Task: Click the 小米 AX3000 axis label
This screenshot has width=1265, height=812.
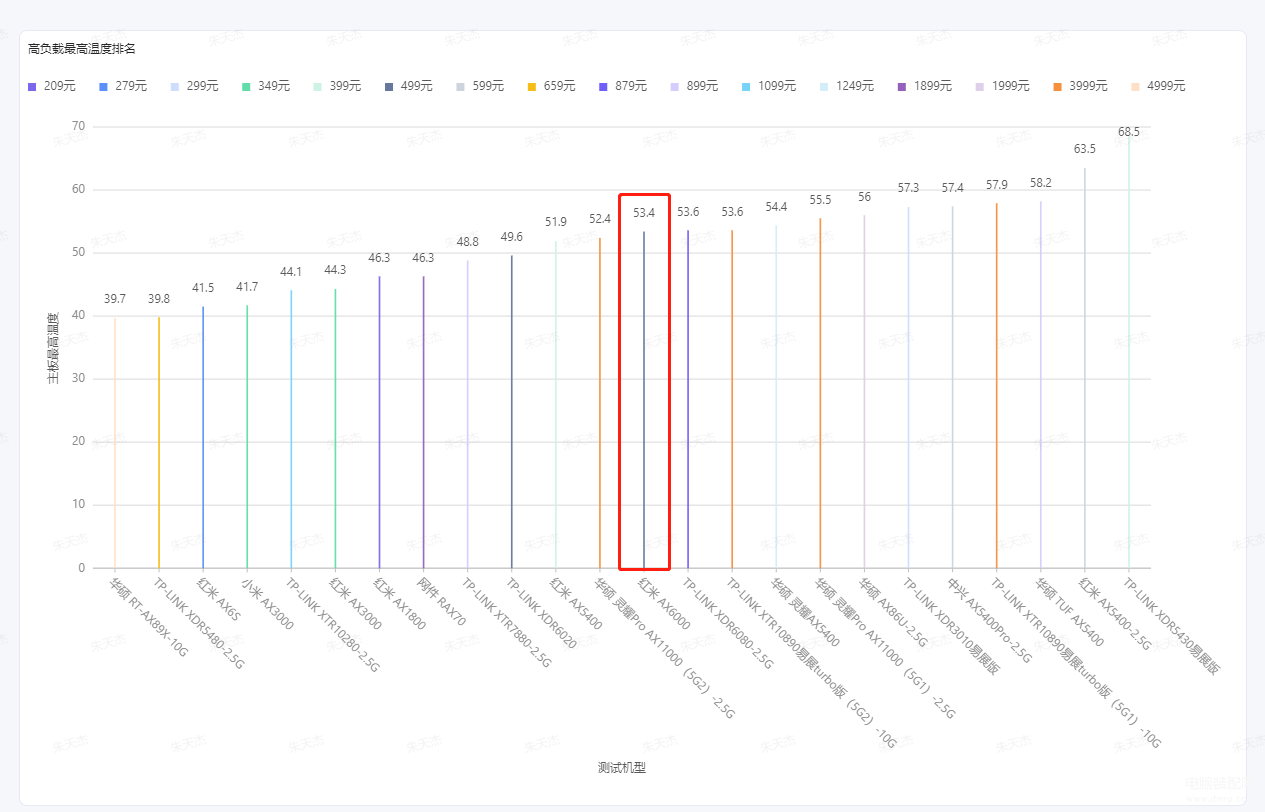Action: click(x=268, y=603)
